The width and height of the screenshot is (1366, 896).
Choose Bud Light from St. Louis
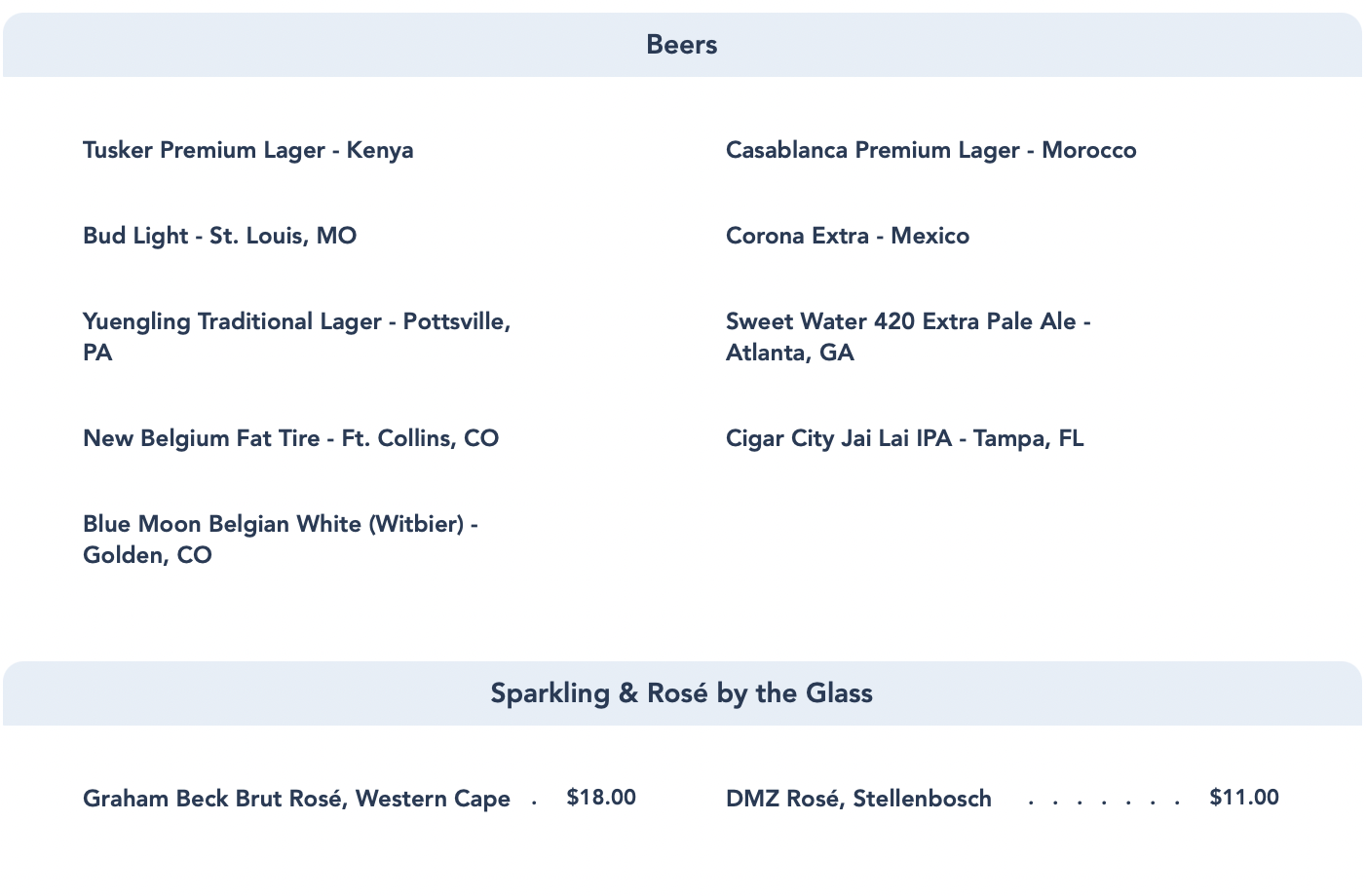[219, 236]
